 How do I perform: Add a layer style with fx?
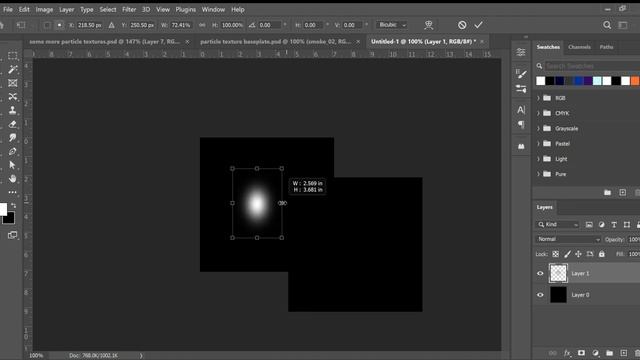pos(567,353)
